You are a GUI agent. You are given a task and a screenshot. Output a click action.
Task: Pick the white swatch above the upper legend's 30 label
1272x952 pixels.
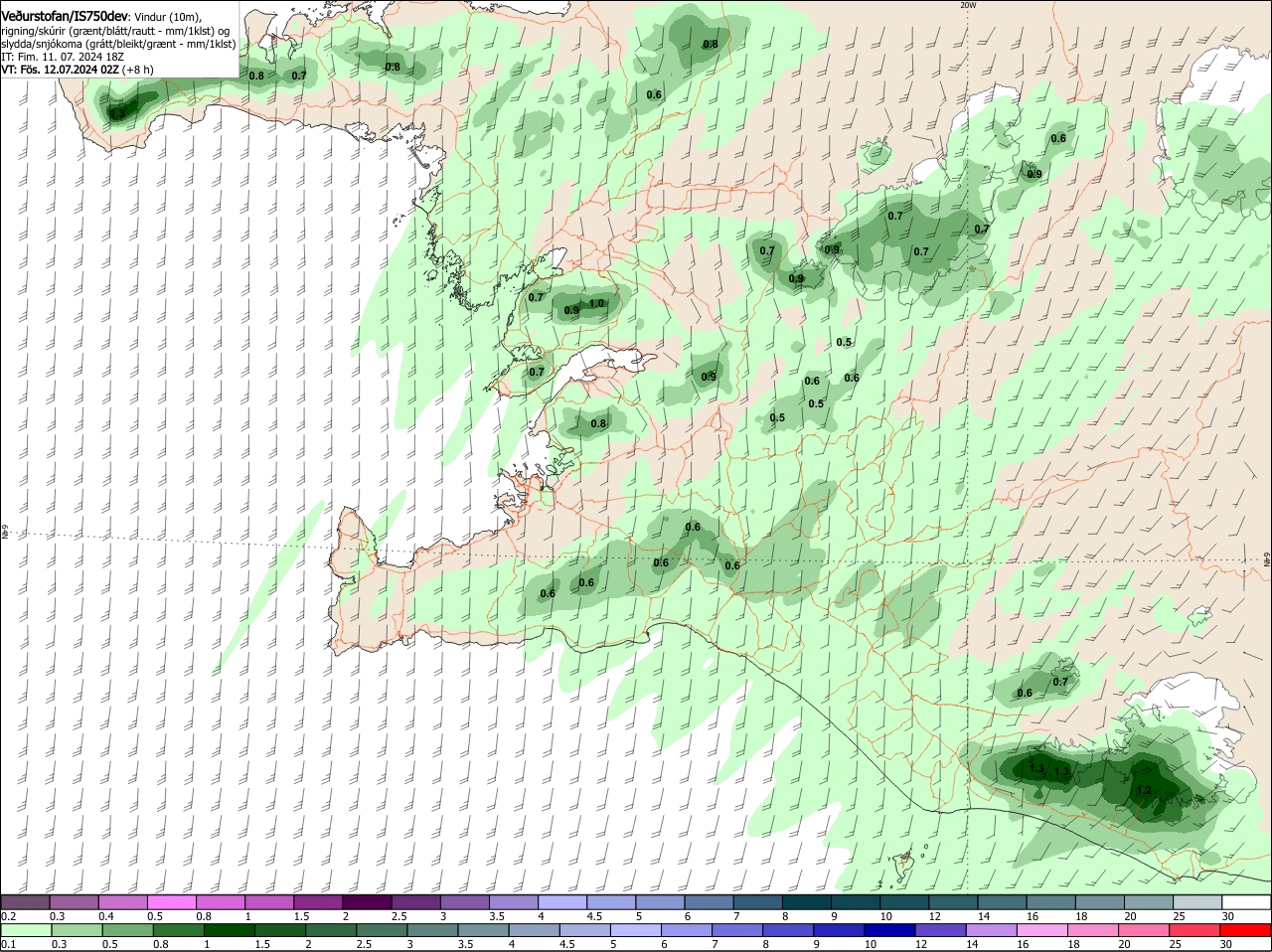point(1246,902)
